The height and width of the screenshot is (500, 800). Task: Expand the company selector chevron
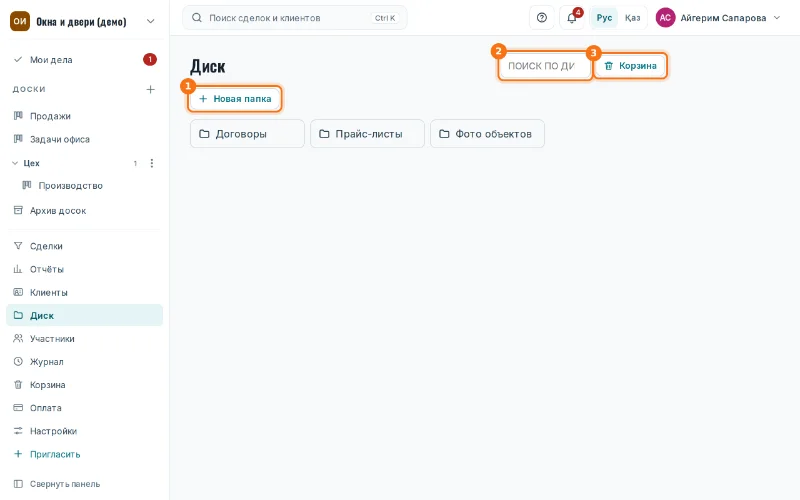tap(151, 21)
